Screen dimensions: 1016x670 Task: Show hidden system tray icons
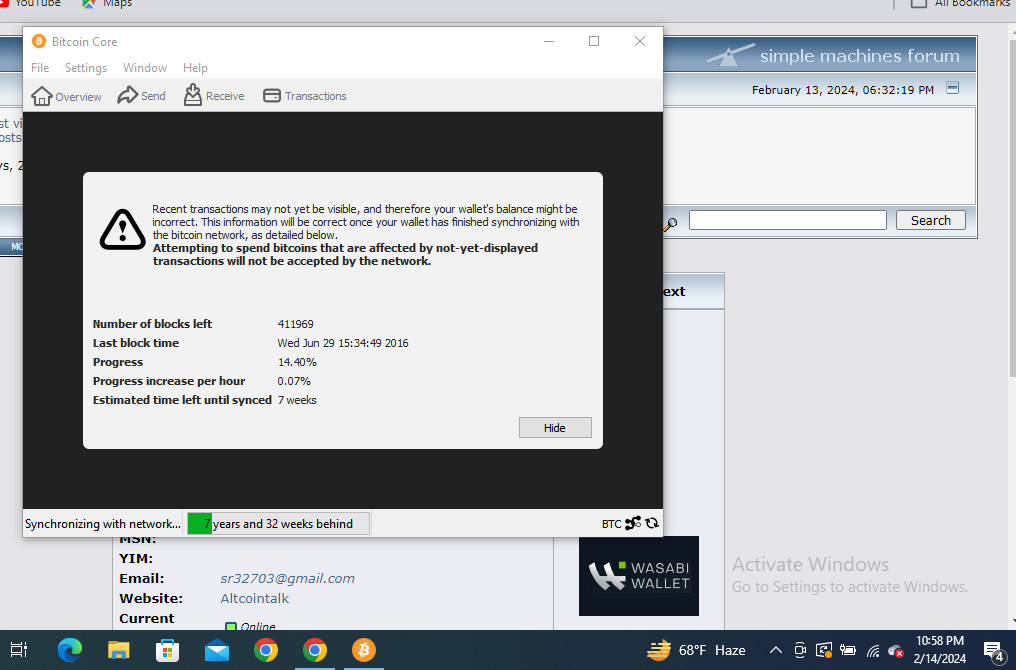pos(776,651)
